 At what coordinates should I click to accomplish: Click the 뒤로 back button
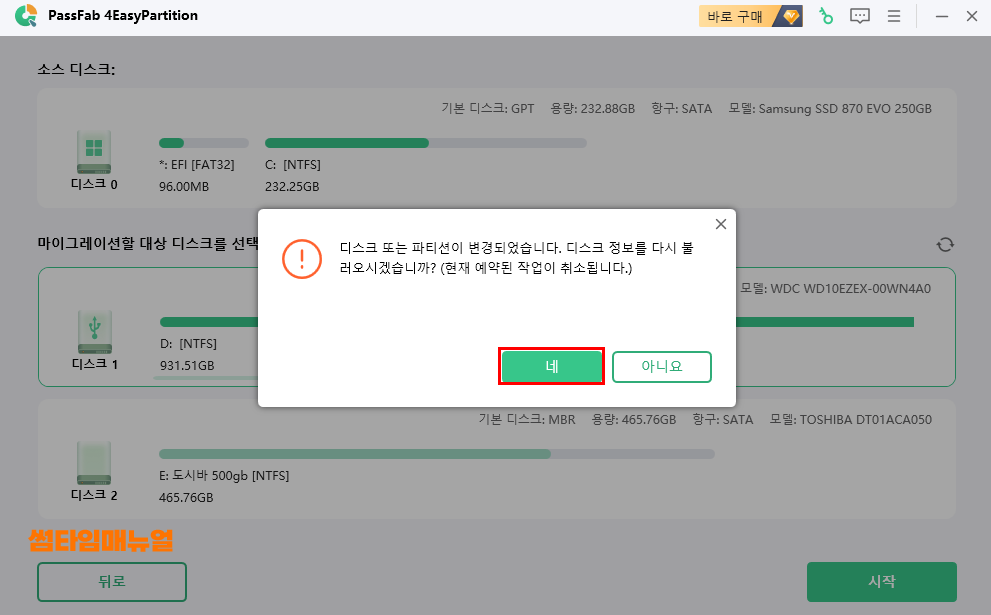tap(112, 582)
